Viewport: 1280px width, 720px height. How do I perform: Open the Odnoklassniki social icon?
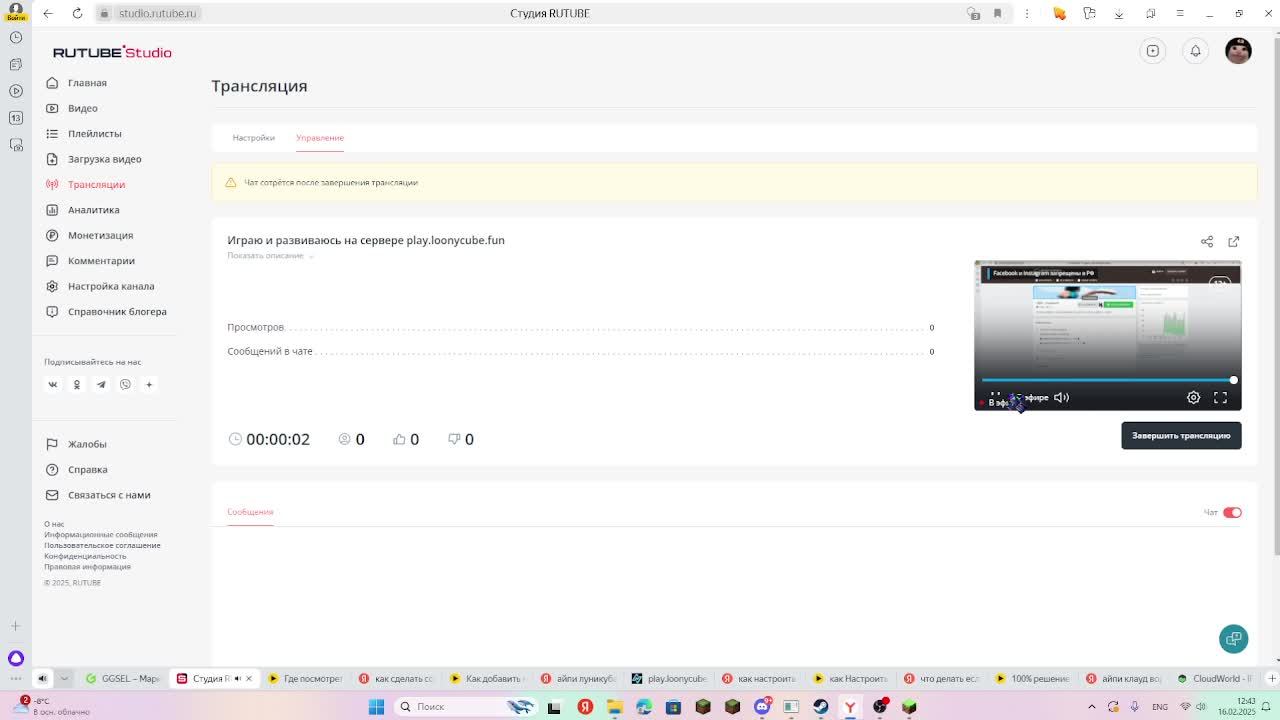77,385
